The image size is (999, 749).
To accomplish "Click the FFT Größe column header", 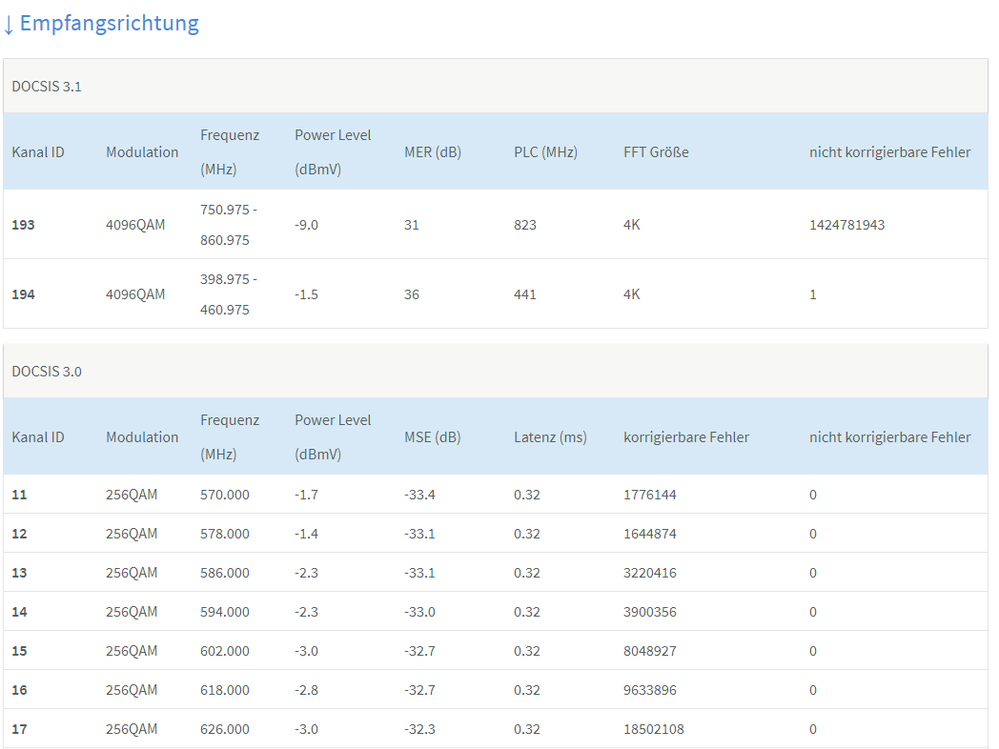I will point(655,152).
